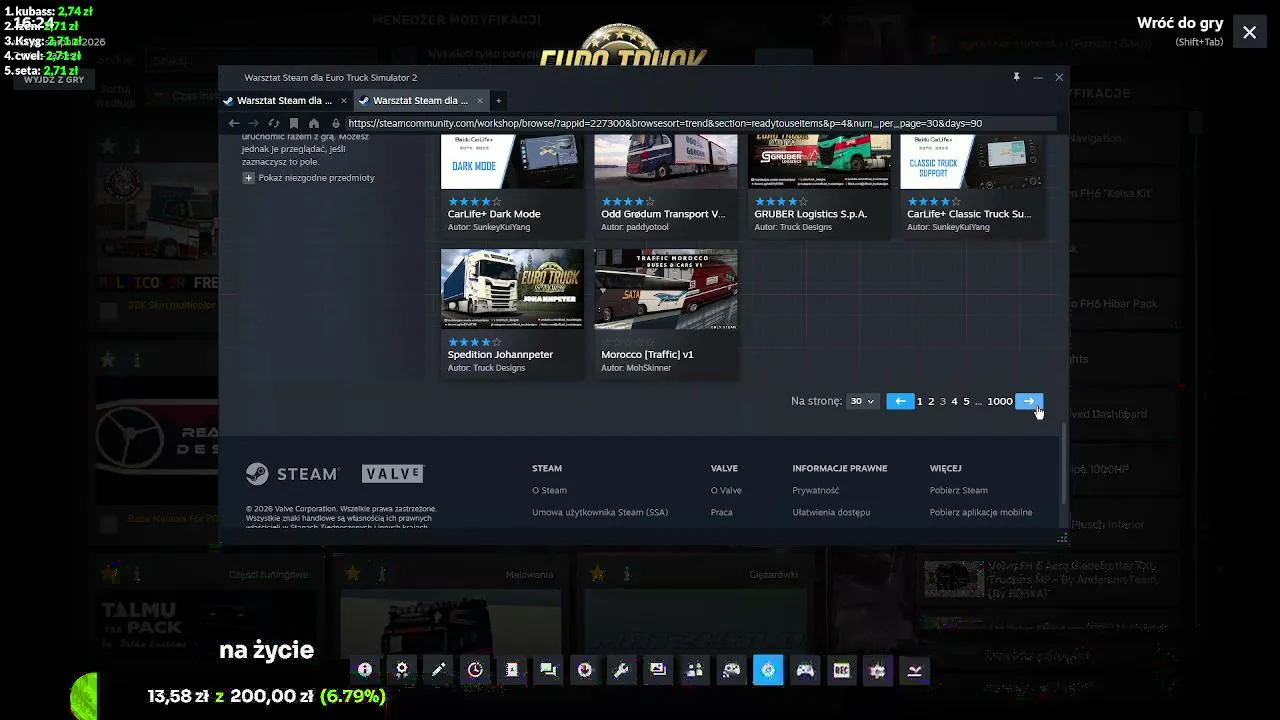Open the items per page dropdown showing 30
The image size is (1280, 720).
coord(862,401)
